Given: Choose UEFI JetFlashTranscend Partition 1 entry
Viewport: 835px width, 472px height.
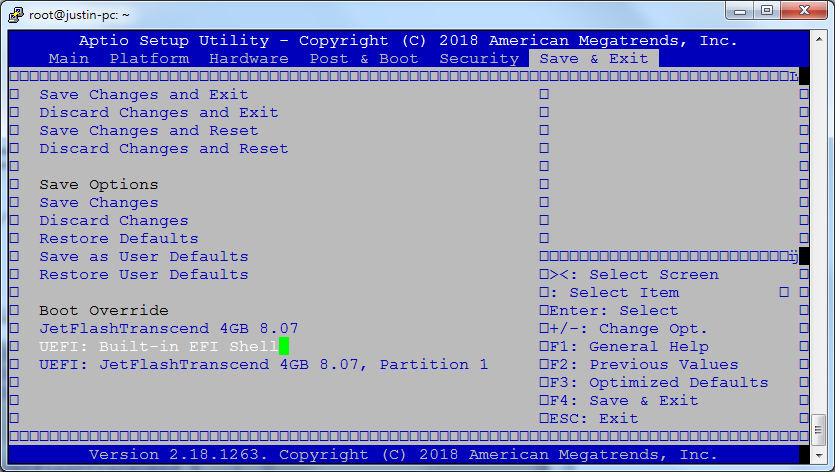Looking at the screenshot, I should coord(264,365).
